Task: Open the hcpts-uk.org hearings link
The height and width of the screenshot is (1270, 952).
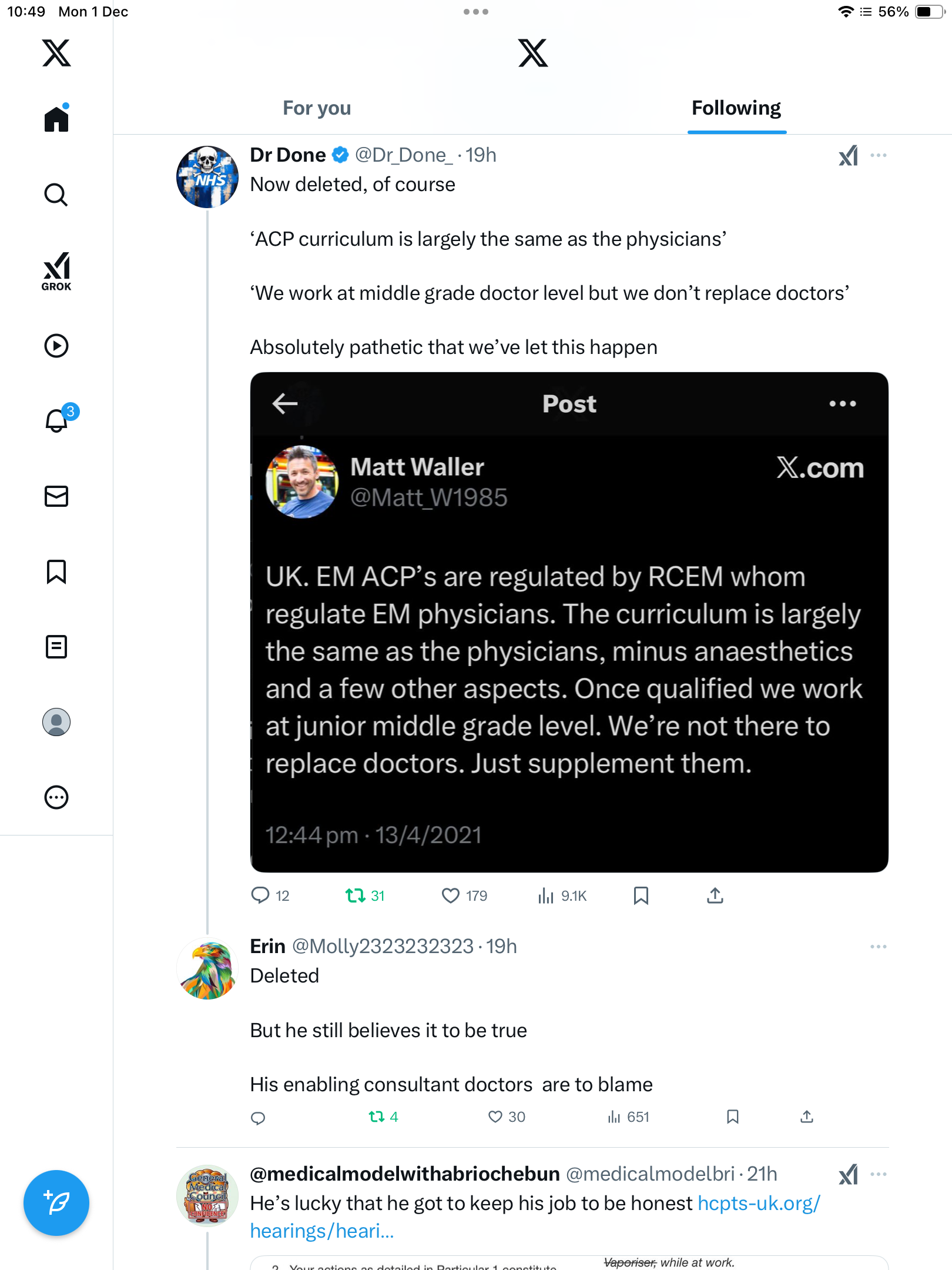Action: (x=758, y=1204)
